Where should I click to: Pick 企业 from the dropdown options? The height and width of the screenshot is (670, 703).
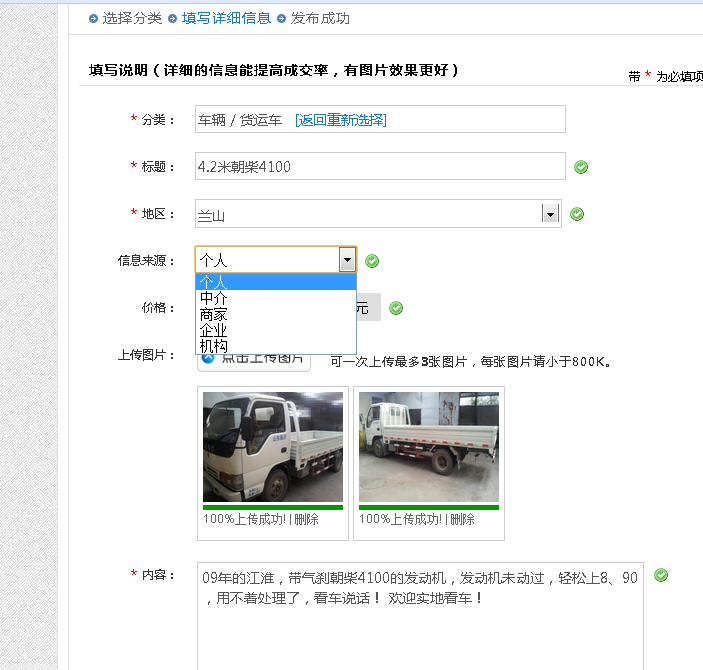(x=213, y=330)
